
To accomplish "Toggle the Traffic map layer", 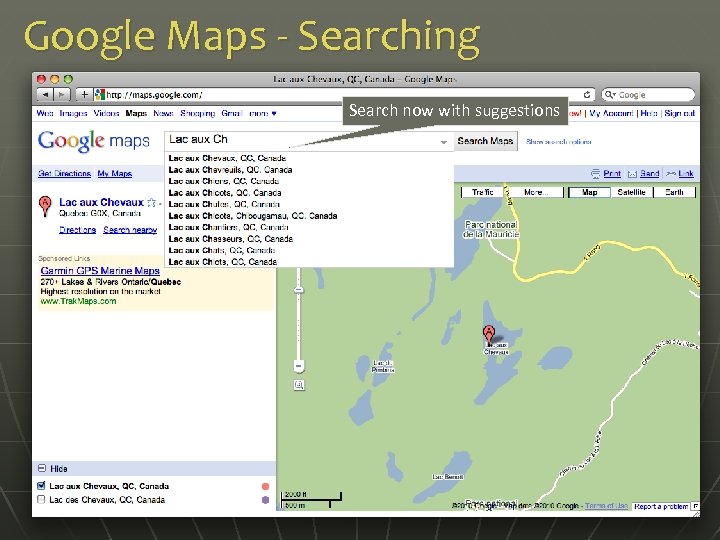I will click(482, 192).
